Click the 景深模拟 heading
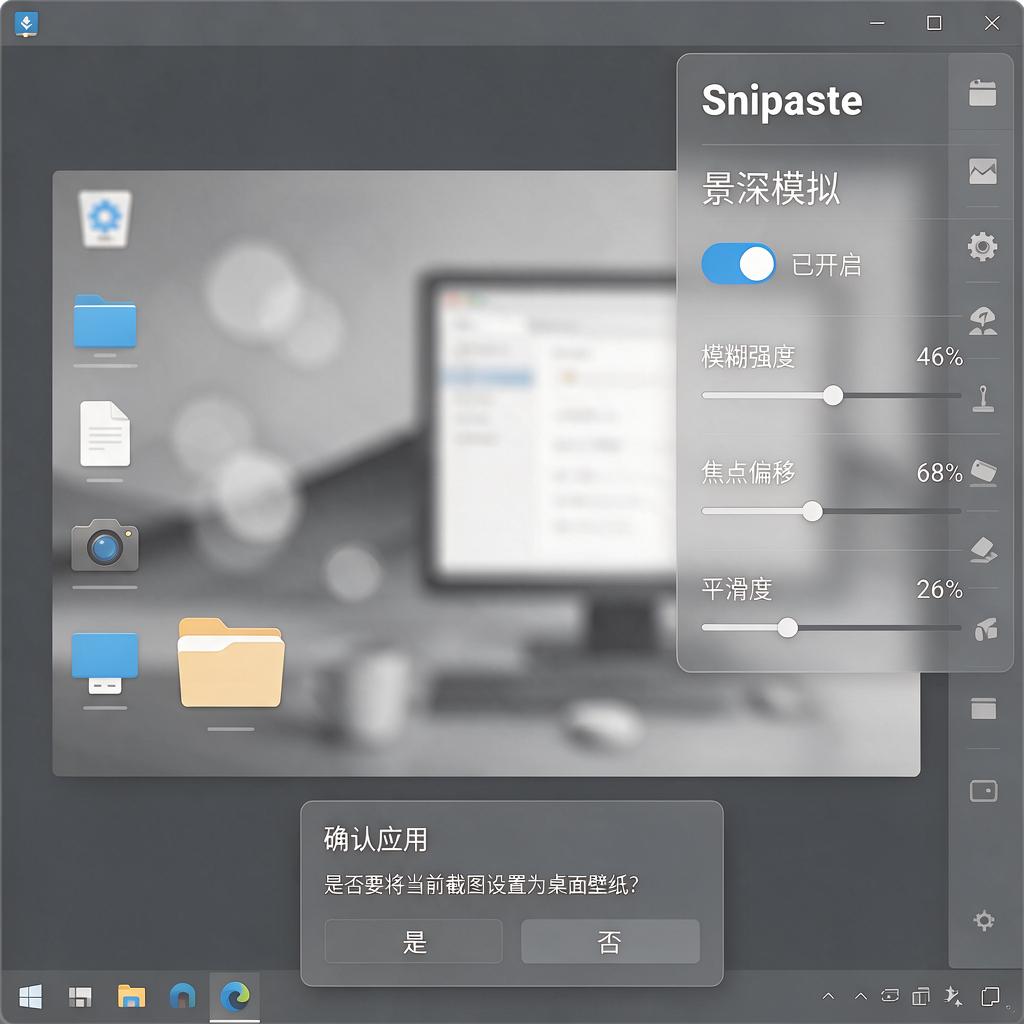This screenshot has height=1024, width=1024. 771,189
